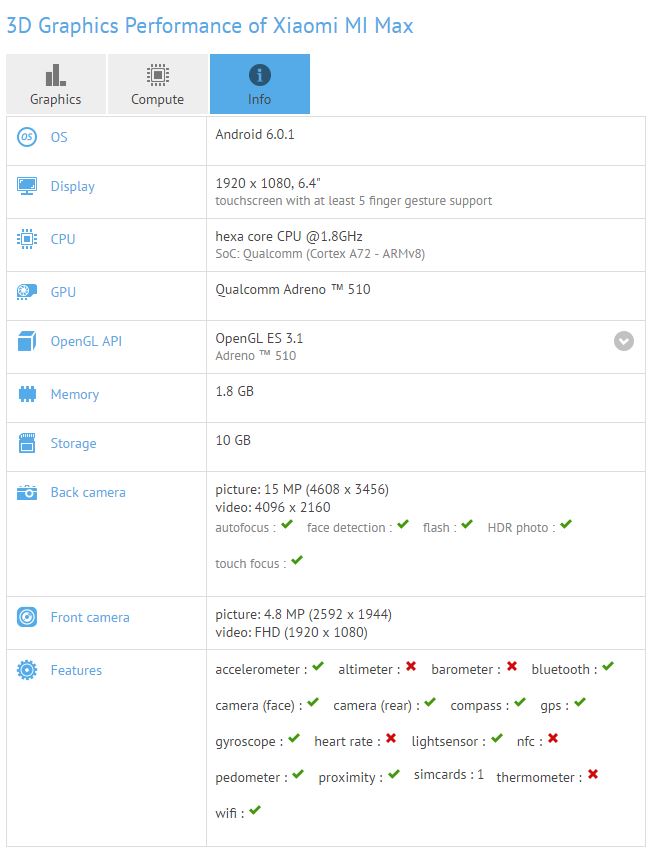Screen dimensions: 652x852
Task: Click the Storage SD card icon
Action: point(27,443)
